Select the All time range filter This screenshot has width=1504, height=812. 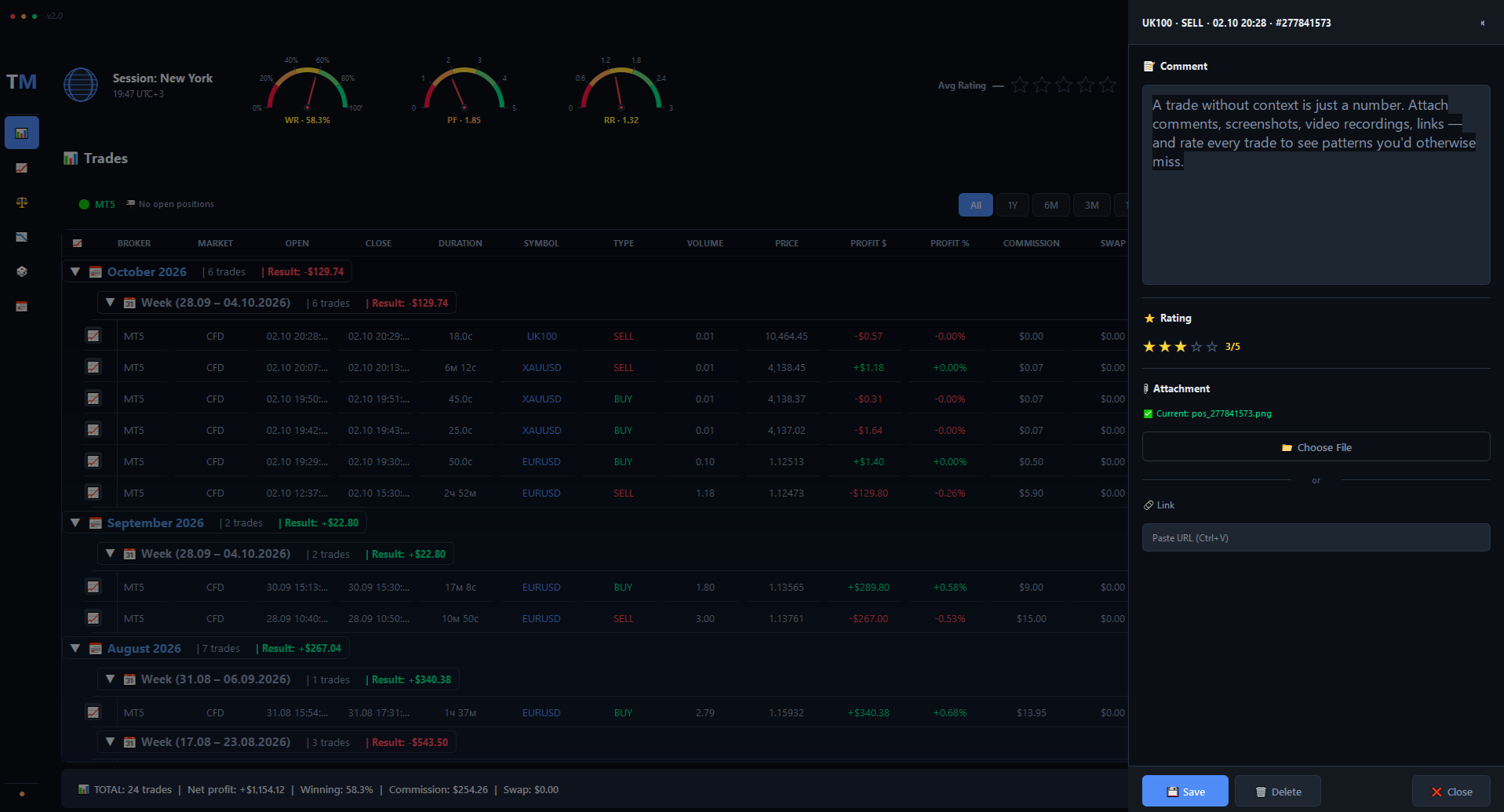(976, 205)
